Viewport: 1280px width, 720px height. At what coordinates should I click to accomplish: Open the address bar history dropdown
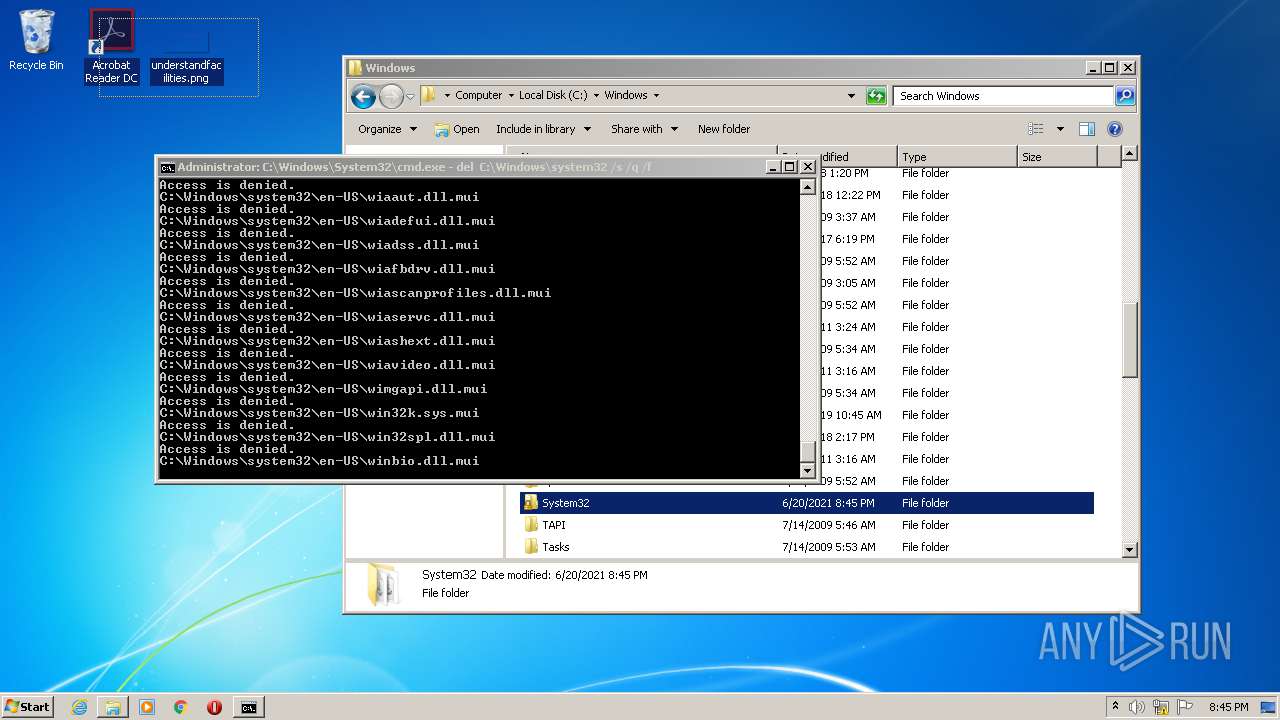click(x=851, y=96)
